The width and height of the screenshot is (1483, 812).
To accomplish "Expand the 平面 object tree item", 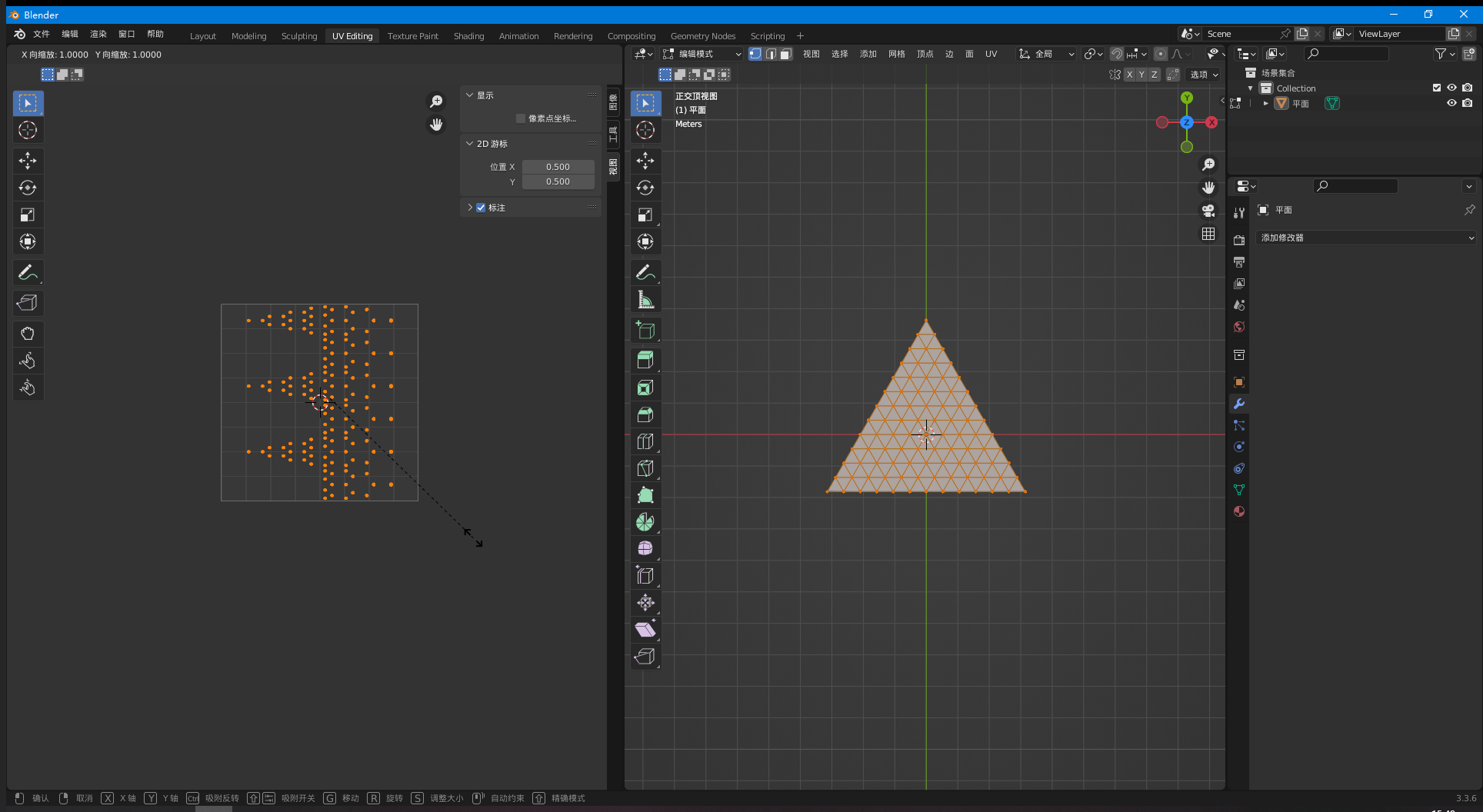I will (x=1266, y=103).
